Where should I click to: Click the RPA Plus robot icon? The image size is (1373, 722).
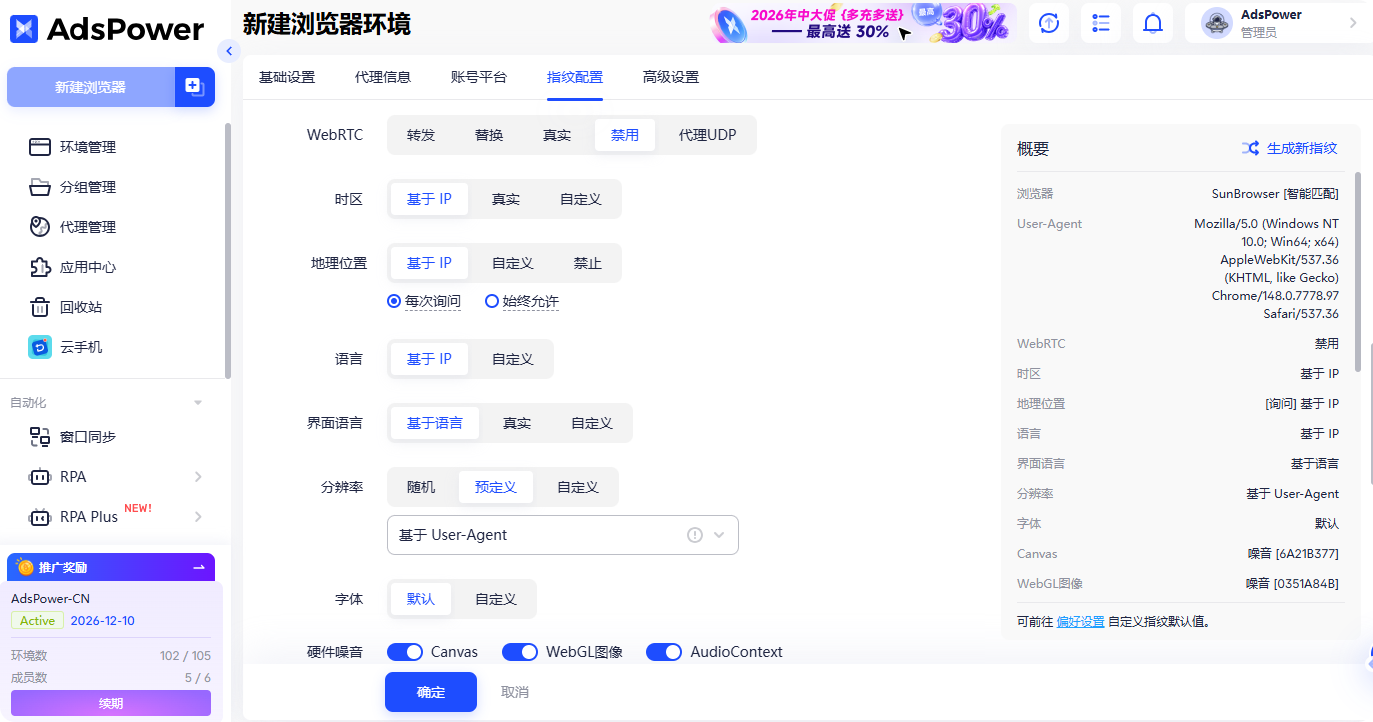tap(40, 517)
